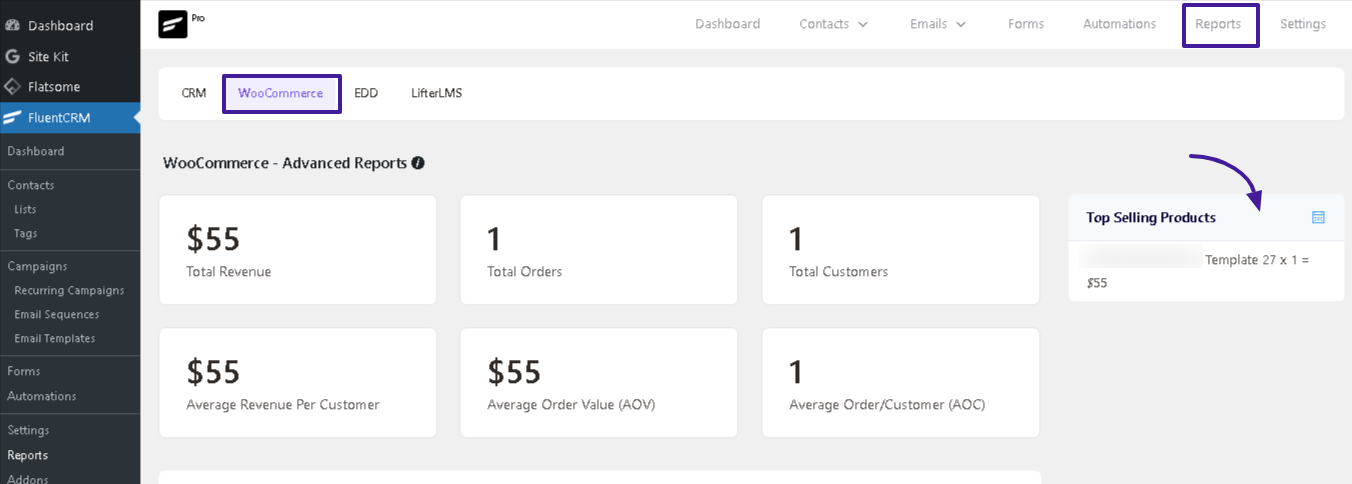Click the Average Order/Customer (AOC) card

click(x=901, y=383)
